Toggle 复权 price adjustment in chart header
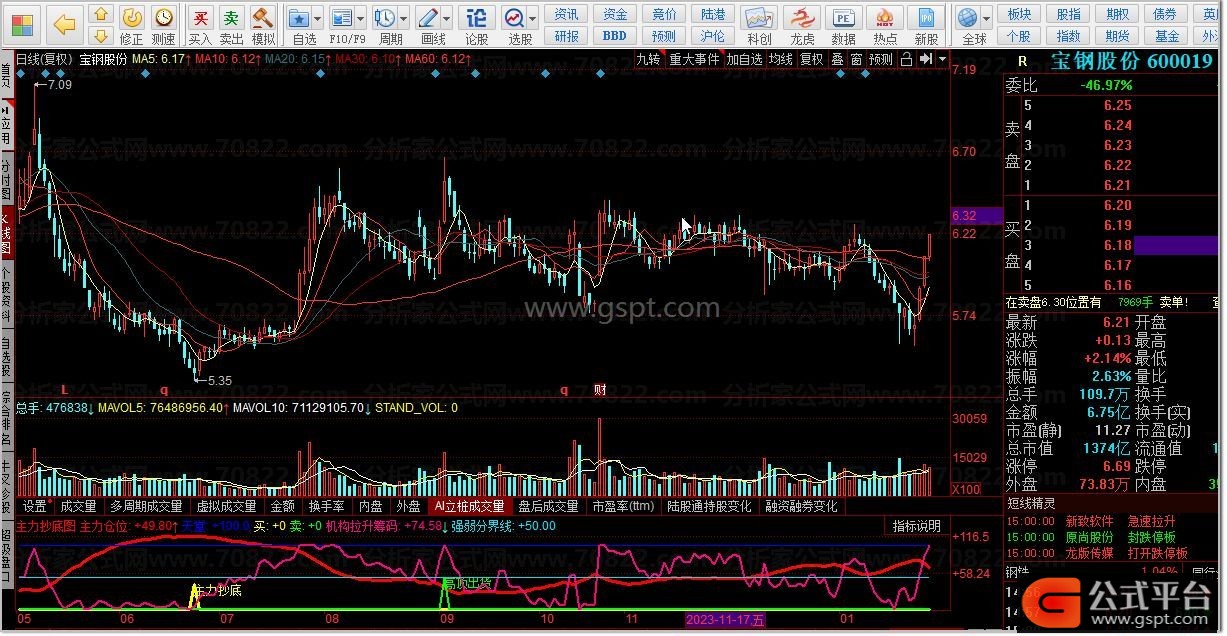Viewport: 1227px width, 636px height. click(811, 59)
